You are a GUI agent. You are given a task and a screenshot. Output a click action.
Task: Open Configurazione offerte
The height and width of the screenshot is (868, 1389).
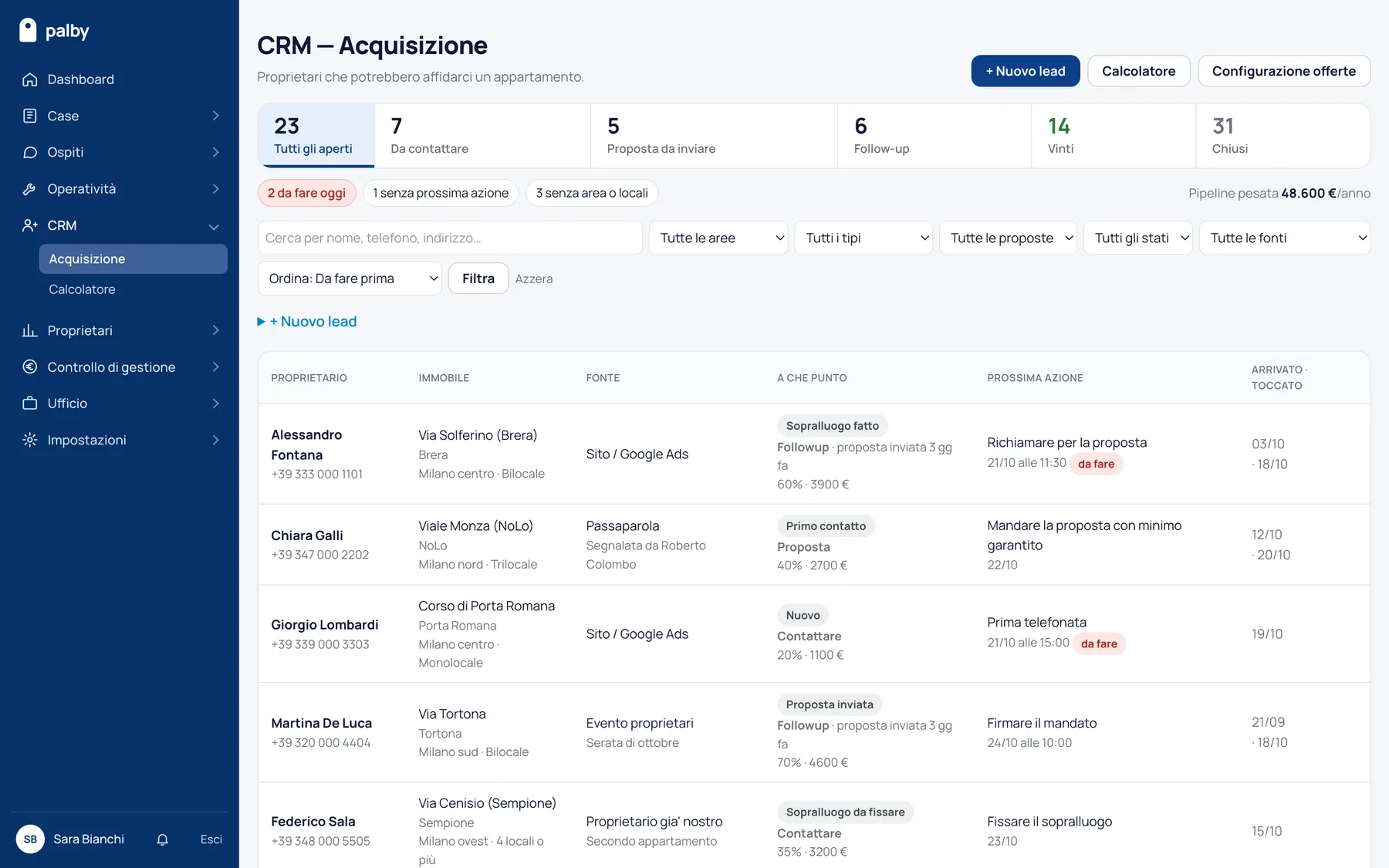[x=1284, y=71]
